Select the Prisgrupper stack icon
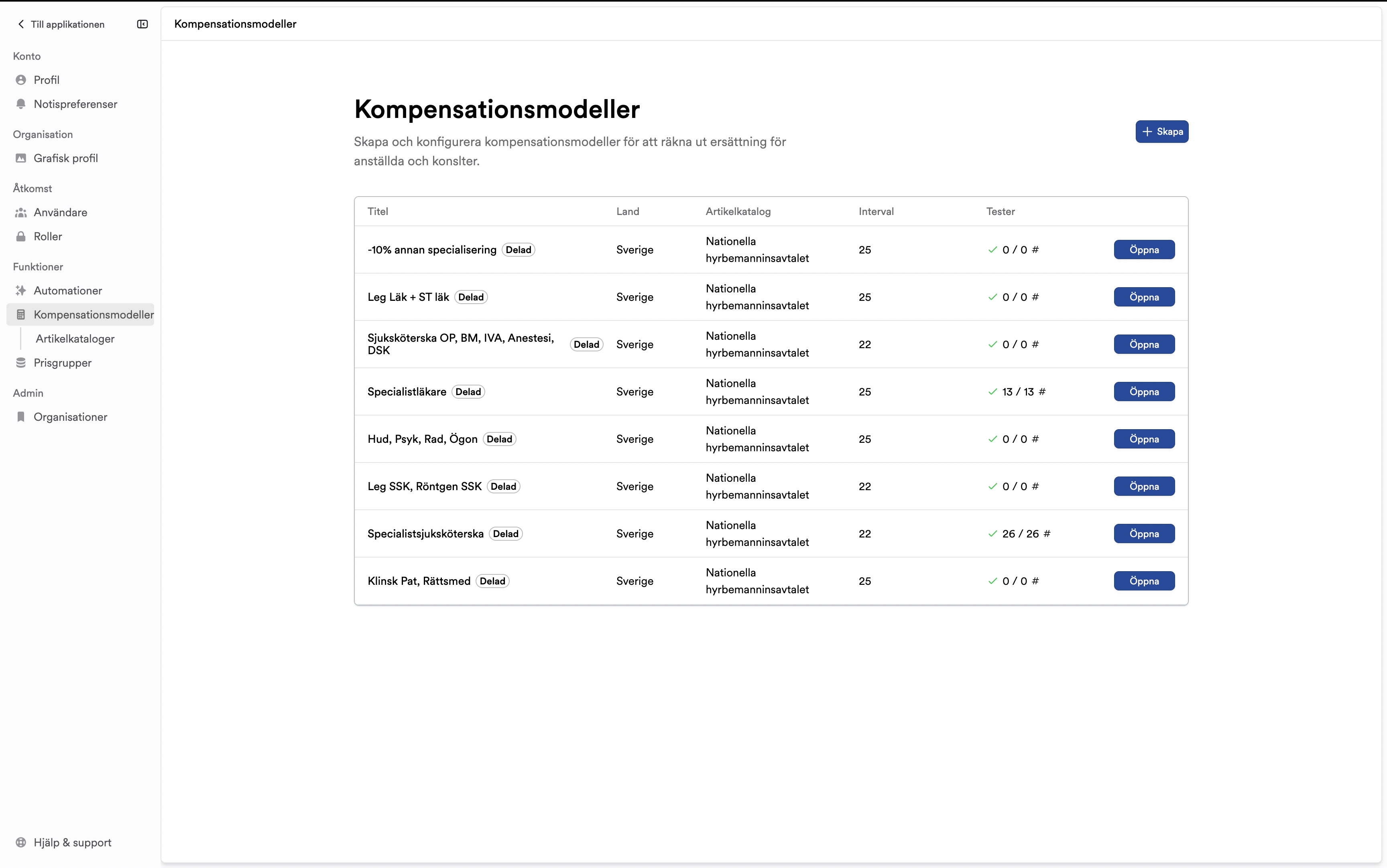The width and height of the screenshot is (1387, 868). point(21,363)
